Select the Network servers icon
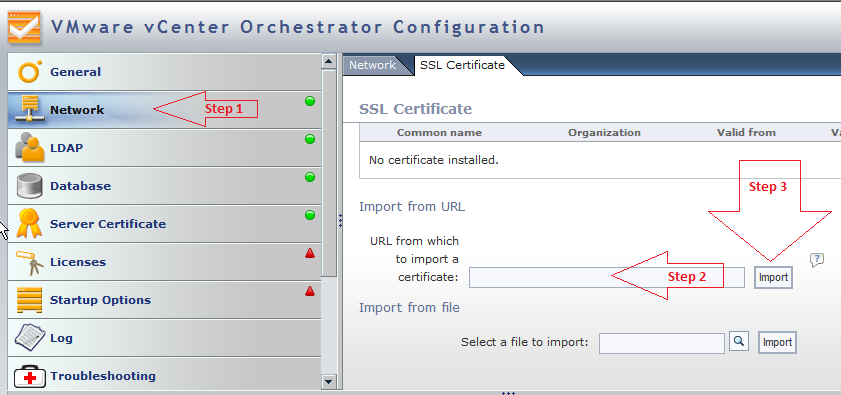The image size is (841, 395). click(29, 109)
